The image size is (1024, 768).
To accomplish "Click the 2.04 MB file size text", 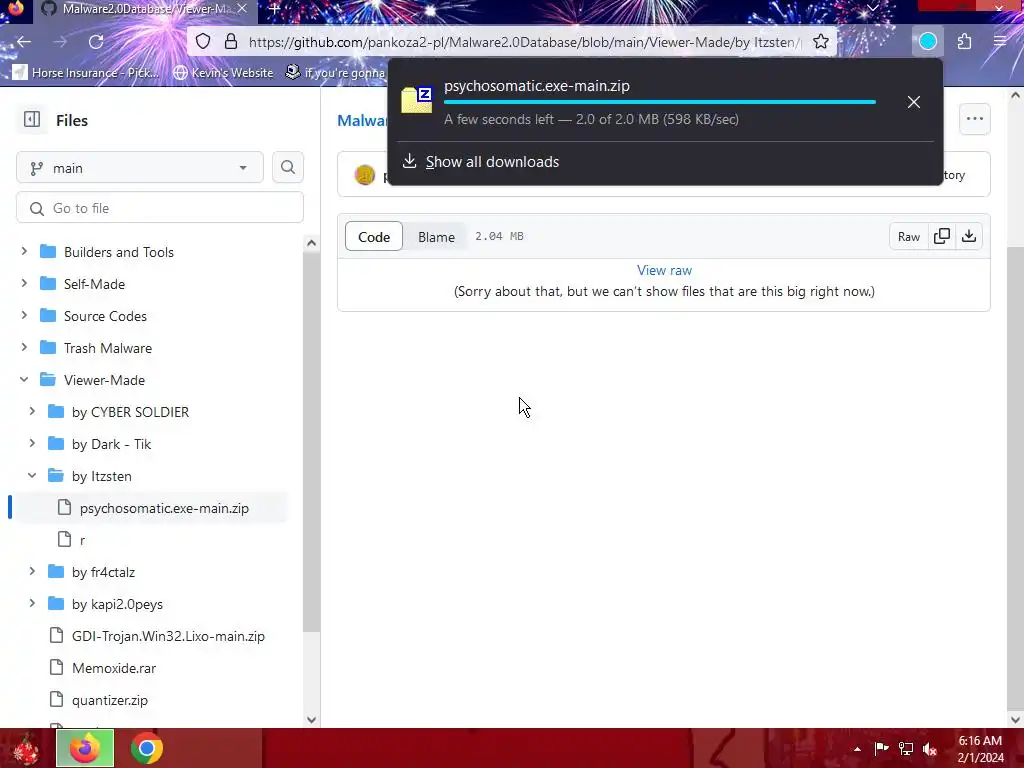I will point(499,236).
